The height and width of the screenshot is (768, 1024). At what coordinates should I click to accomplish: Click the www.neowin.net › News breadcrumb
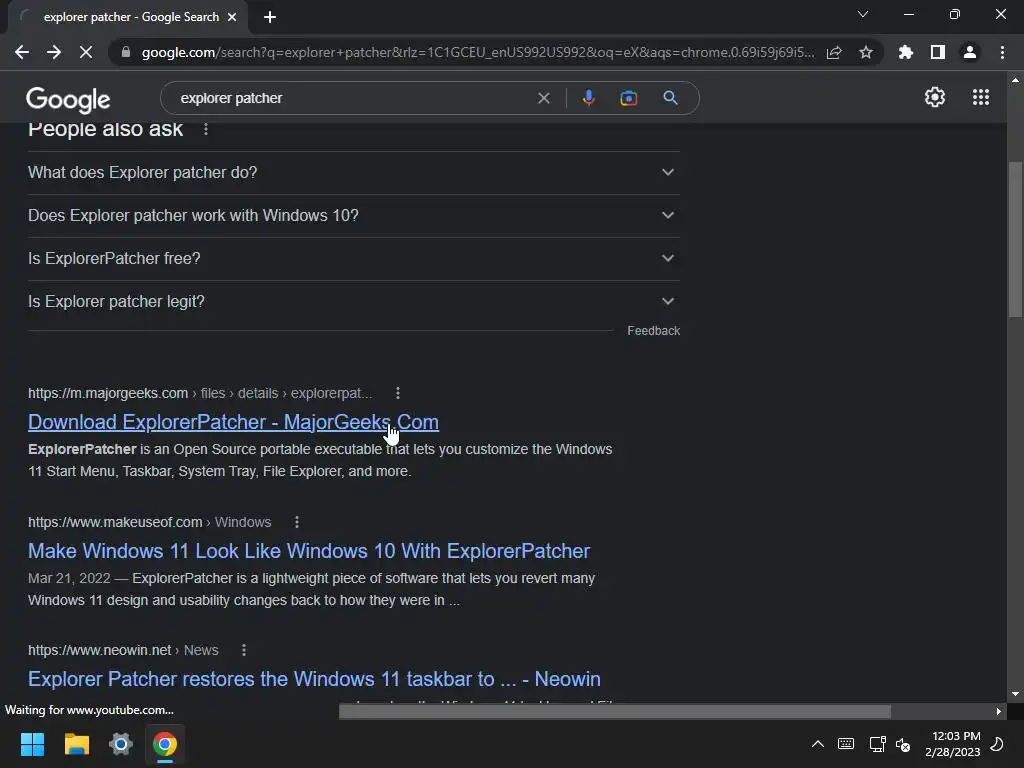click(x=123, y=650)
